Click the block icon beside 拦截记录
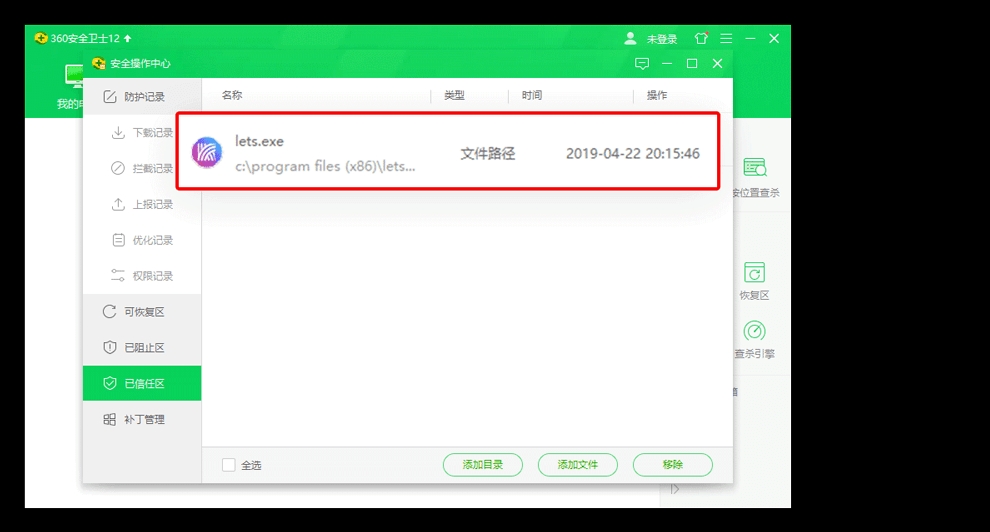This screenshot has height=532, width=990. point(118,168)
